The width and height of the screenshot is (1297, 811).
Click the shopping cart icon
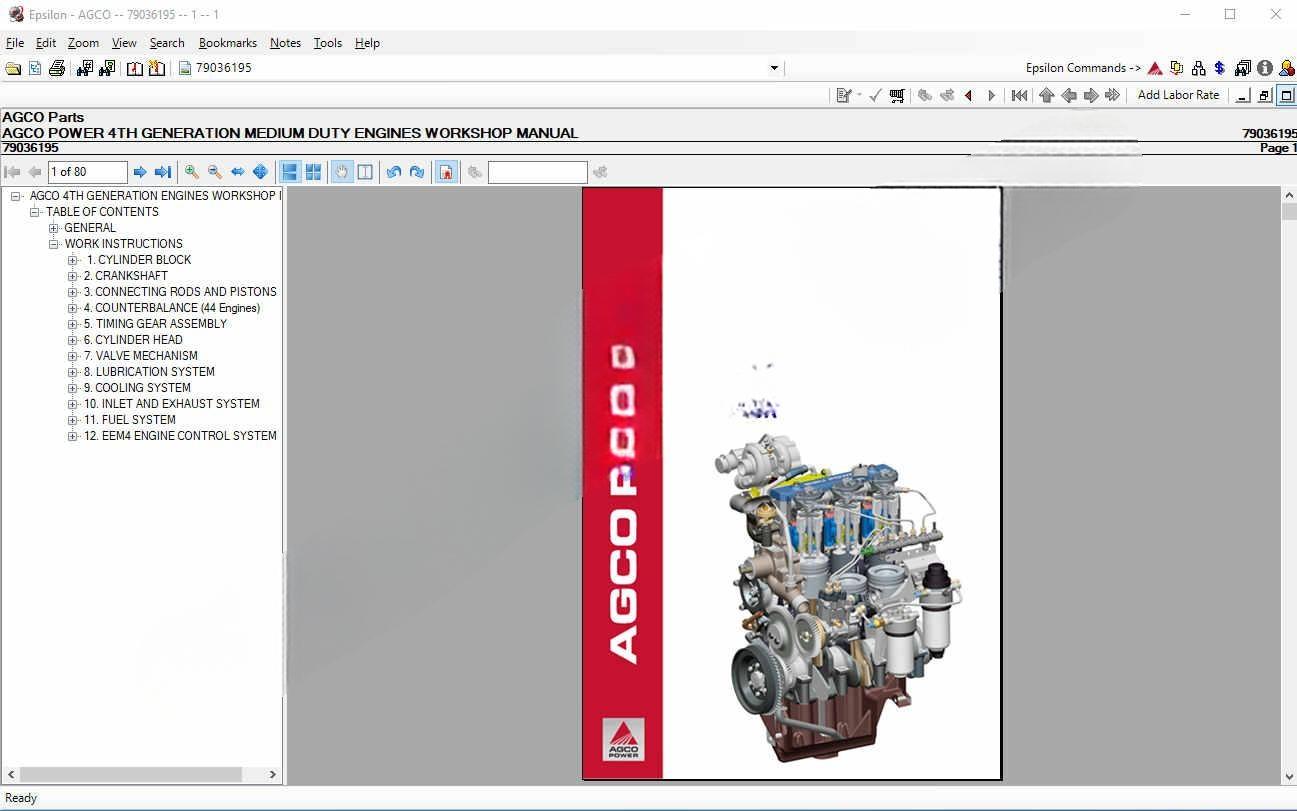(x=897, y=95)
